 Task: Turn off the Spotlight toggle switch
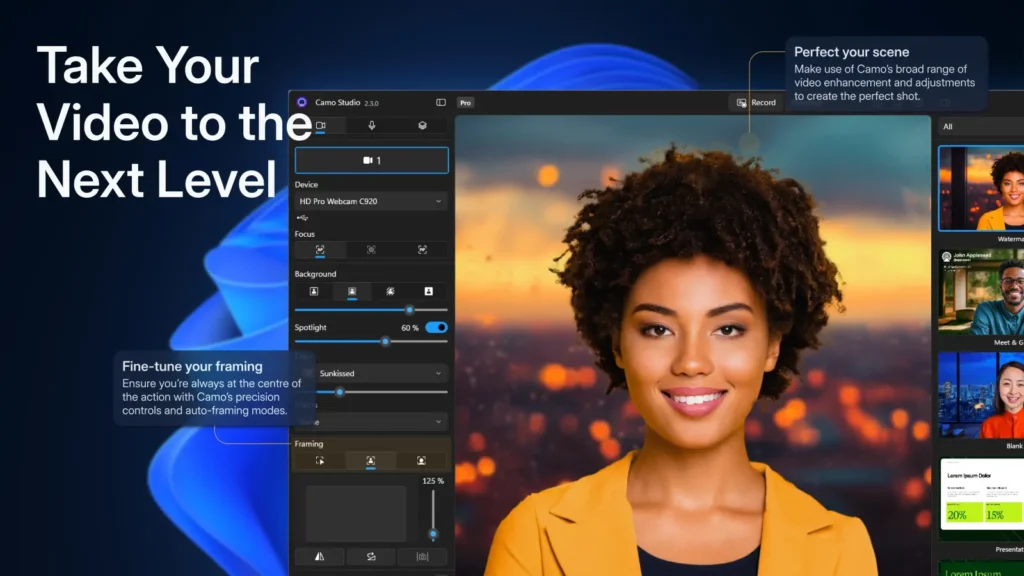(x=436, y=327)
